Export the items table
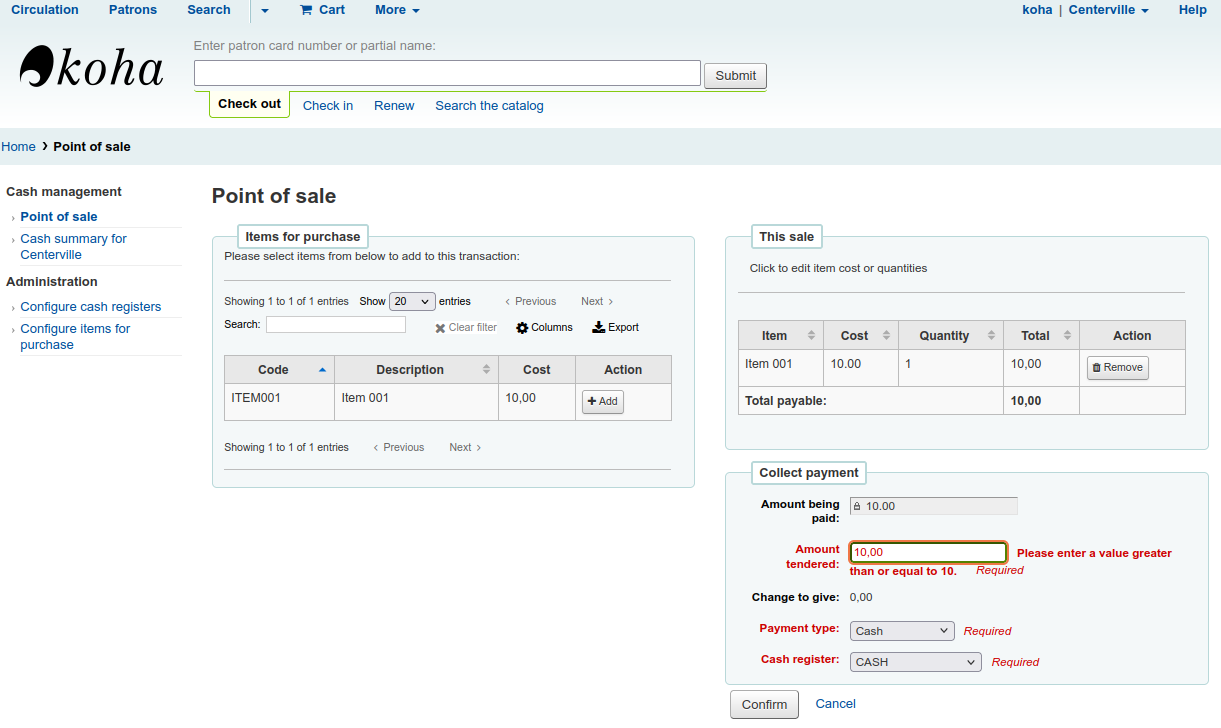 point(615,328)
